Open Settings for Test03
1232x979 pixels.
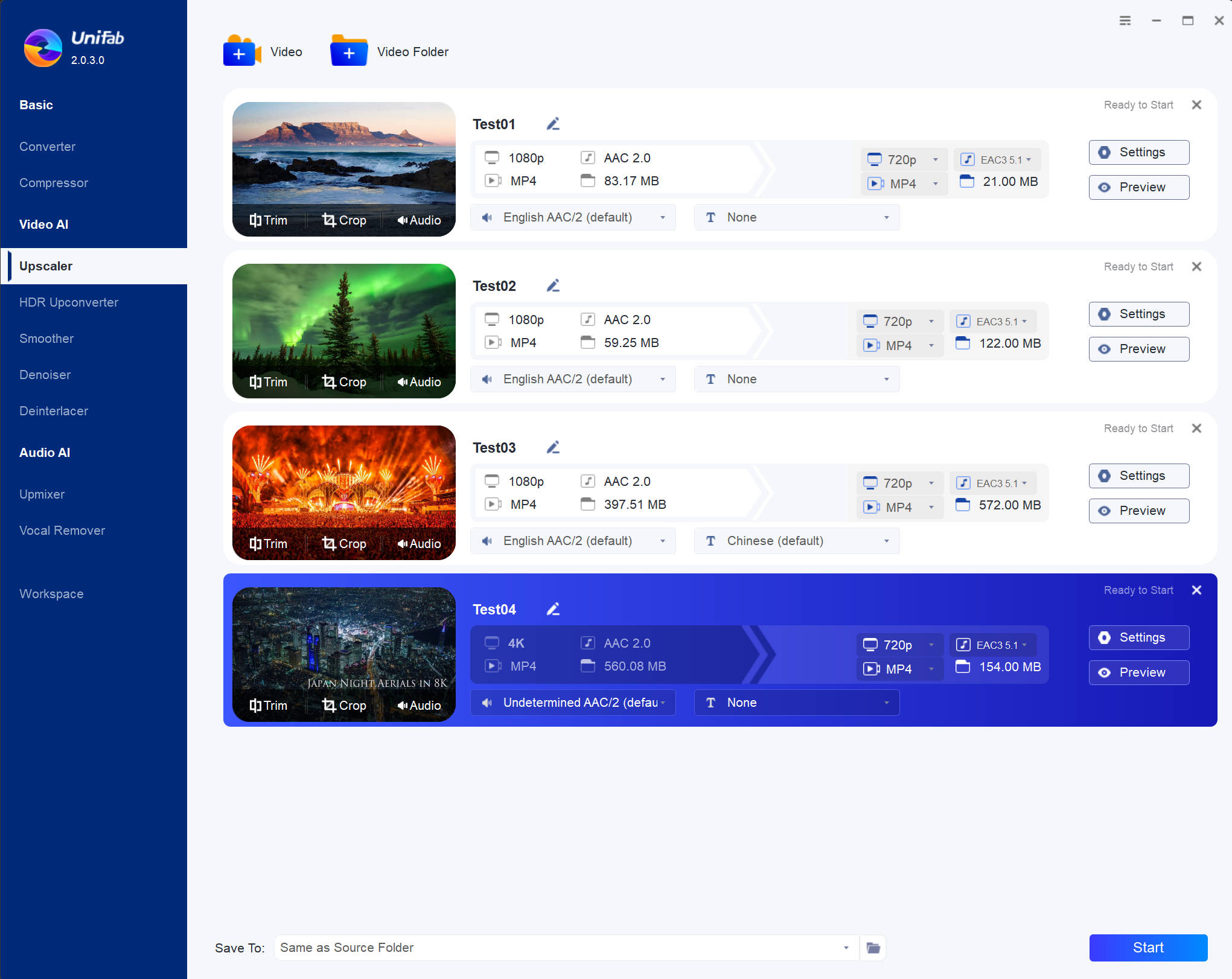click(1138, 476)
